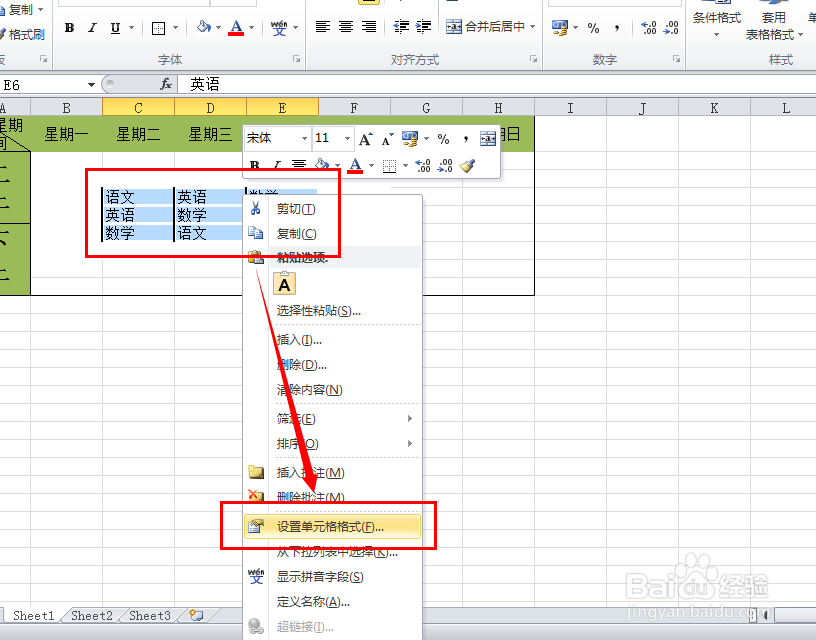The image size is (816, 640).
Task: Click the mini toolbar font color A
Action: (355, 165)
